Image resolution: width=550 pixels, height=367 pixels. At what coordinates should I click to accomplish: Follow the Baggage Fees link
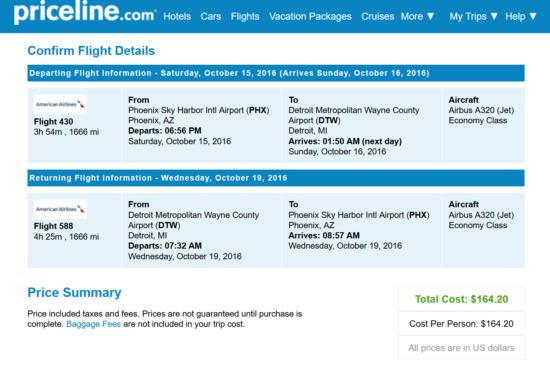tap(94, 324)
